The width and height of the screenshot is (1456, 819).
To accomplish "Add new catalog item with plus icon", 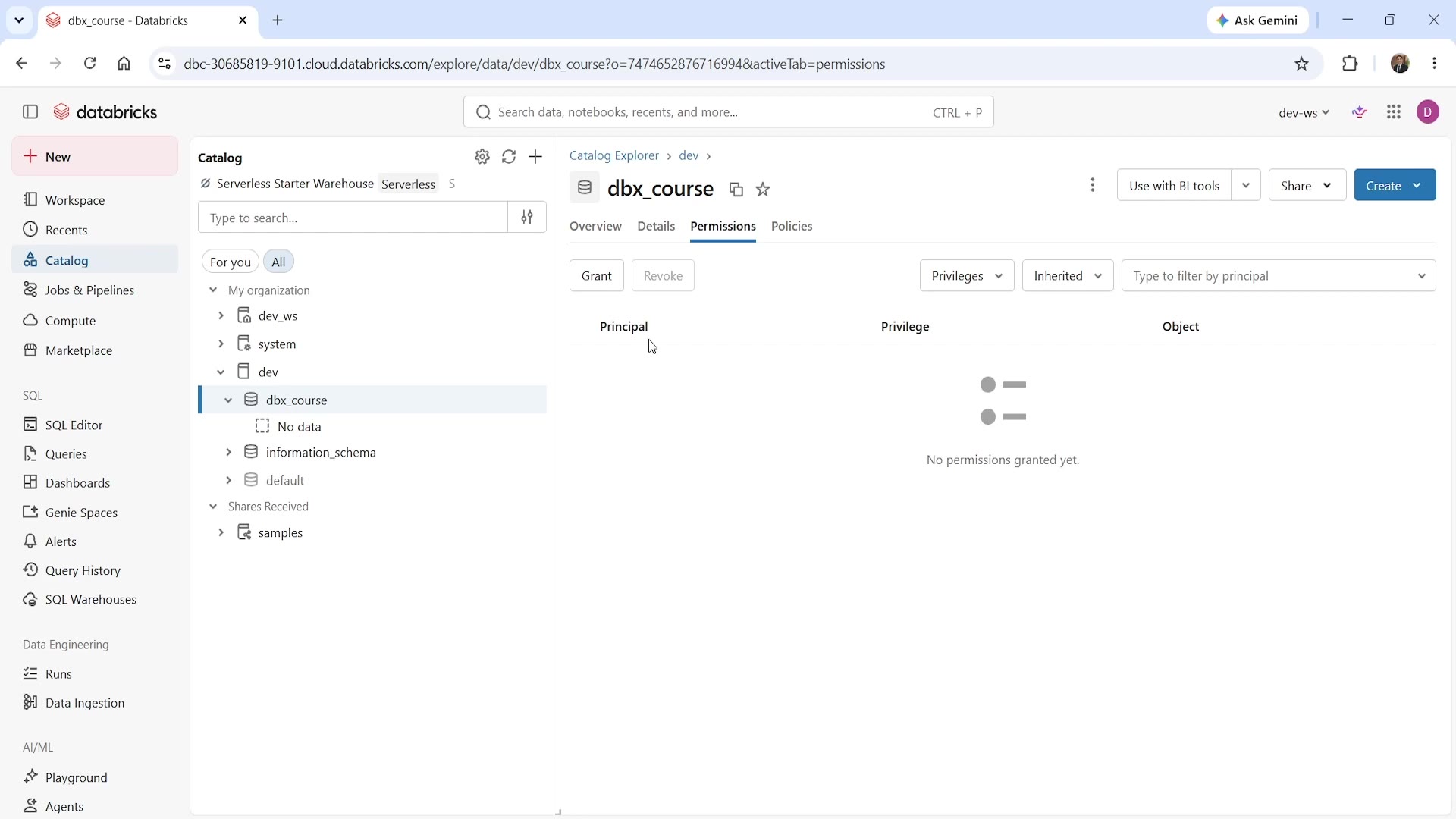I will point(535,157).
